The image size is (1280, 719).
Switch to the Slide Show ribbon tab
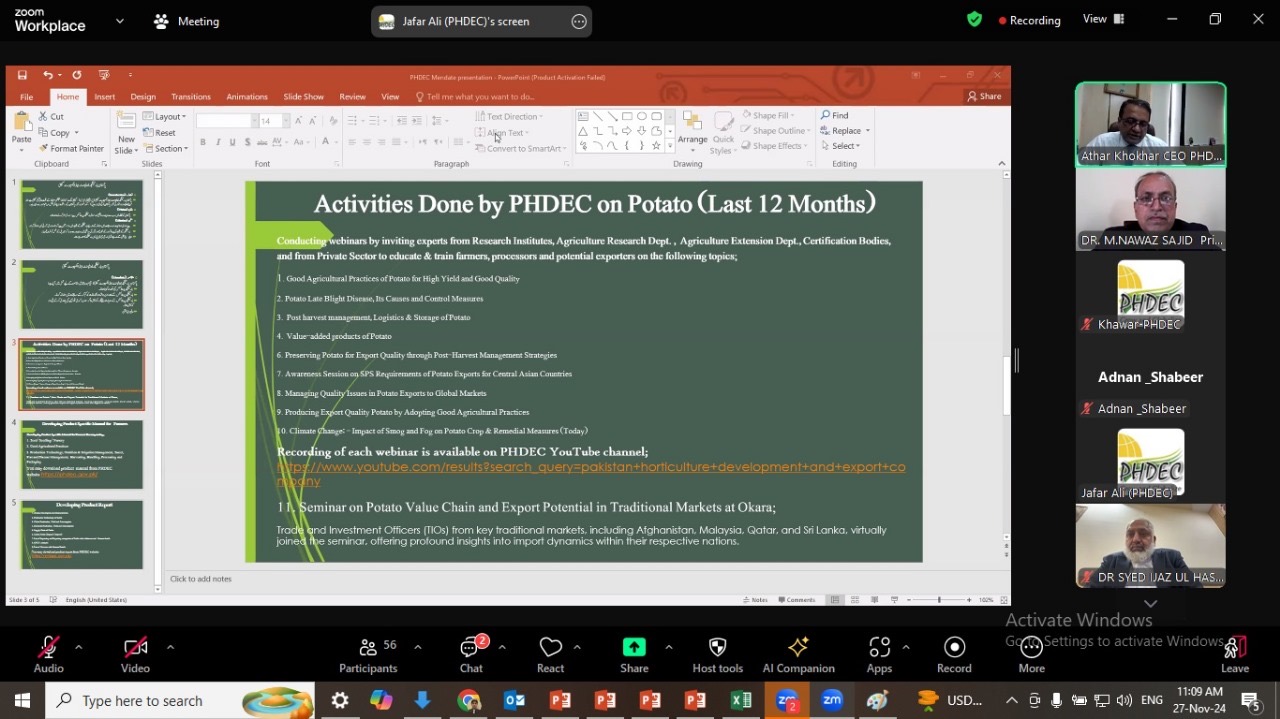(303, 97)
